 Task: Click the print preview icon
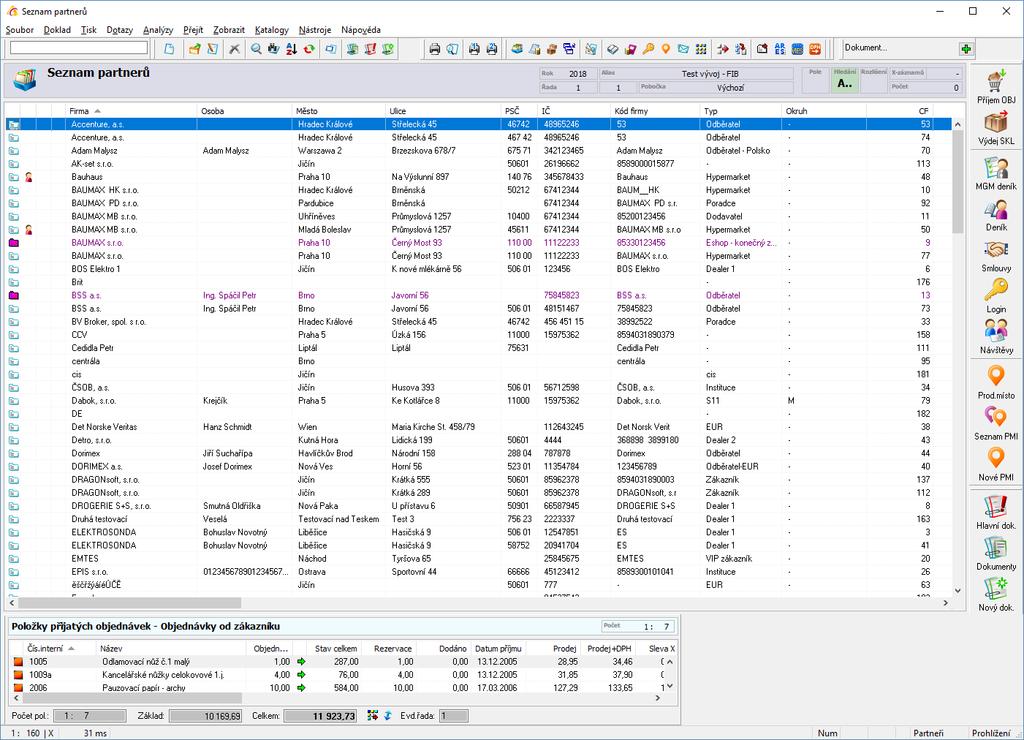(x=452, y=49)
